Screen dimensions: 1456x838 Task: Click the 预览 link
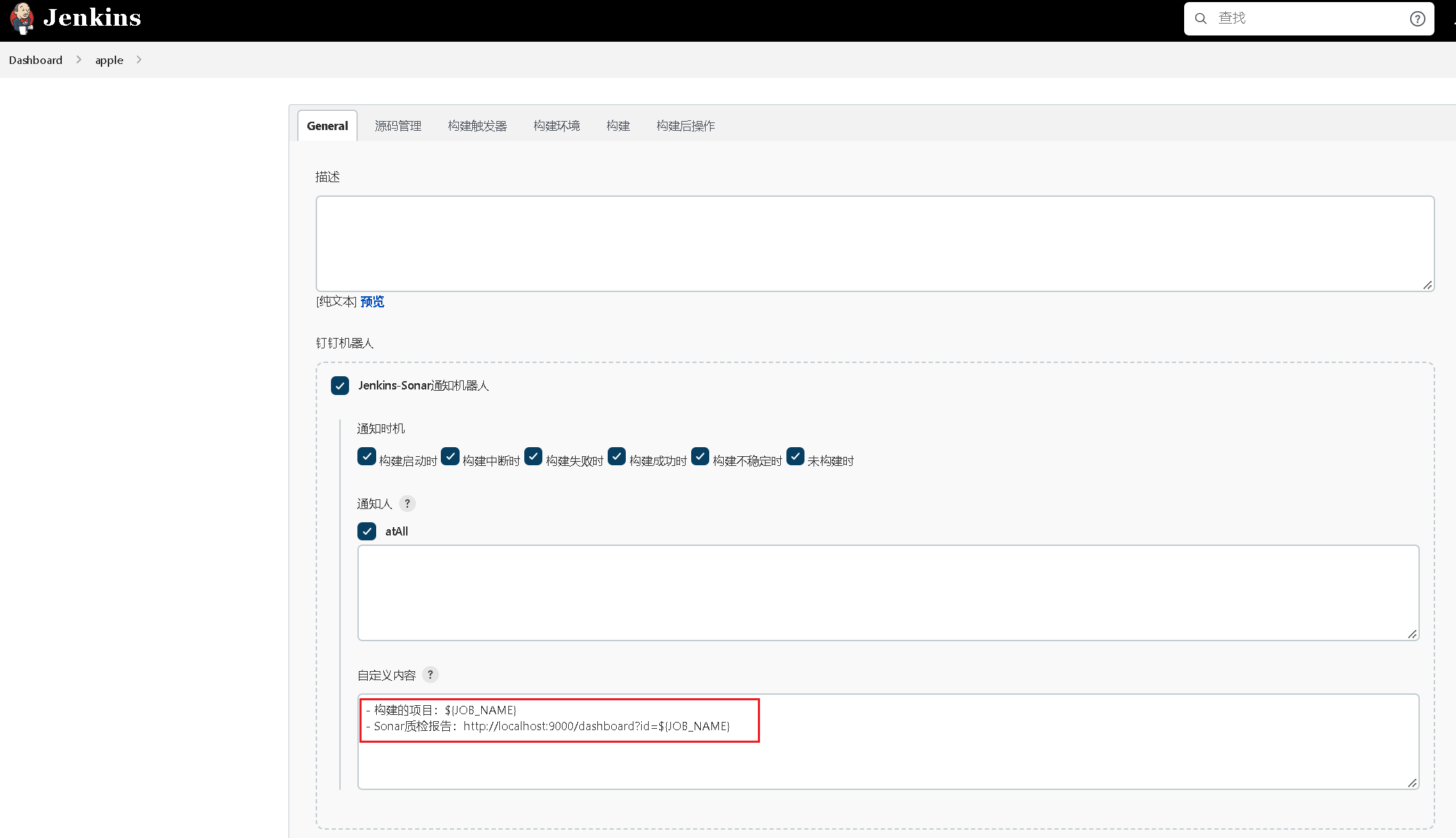pyautogui.click(x=372, y=301)
